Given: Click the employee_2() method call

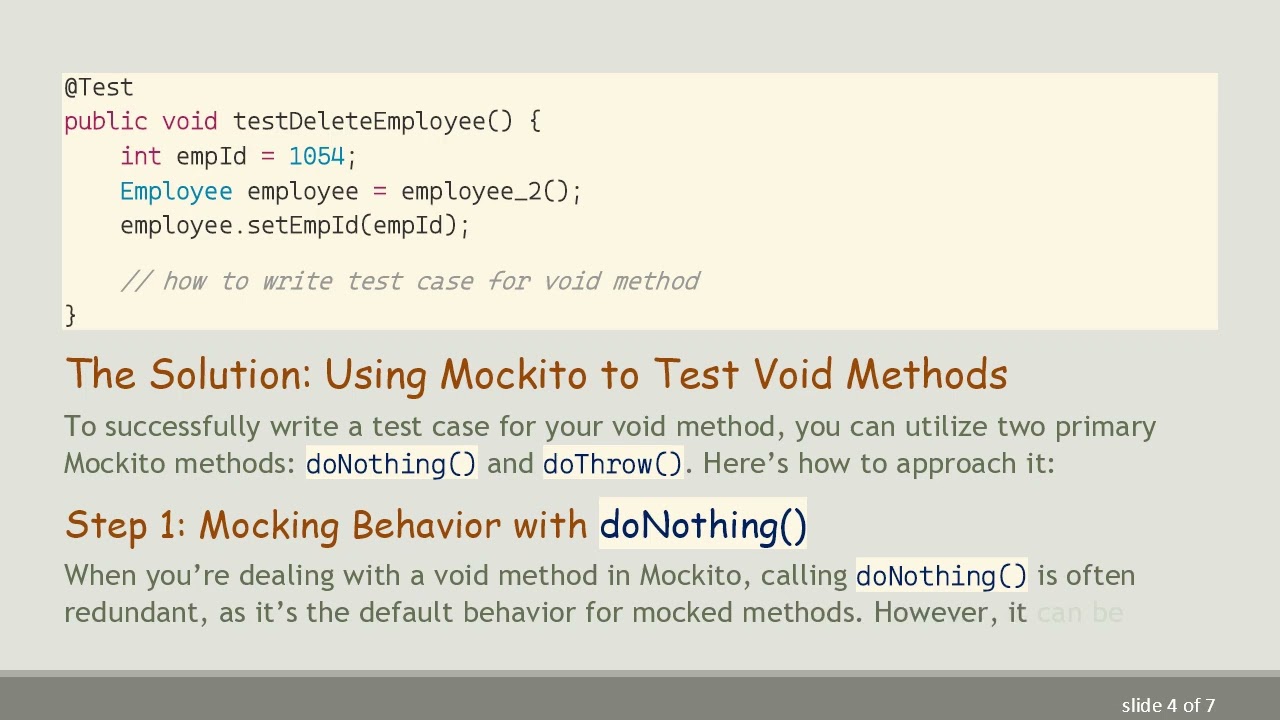Looking at the screenshot, I should [x=490, y=192].
